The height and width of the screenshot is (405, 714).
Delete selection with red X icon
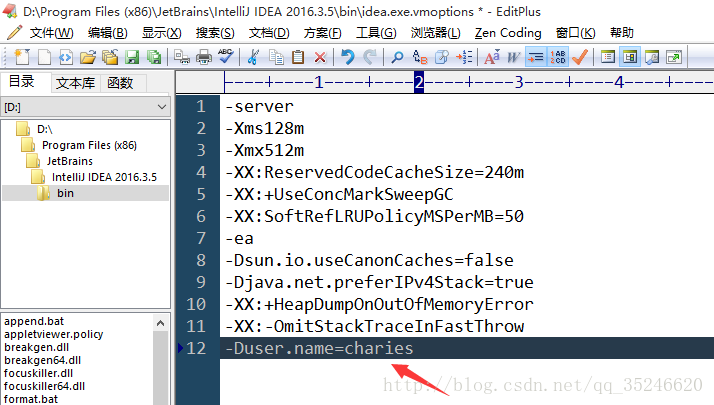pos(320,57)
